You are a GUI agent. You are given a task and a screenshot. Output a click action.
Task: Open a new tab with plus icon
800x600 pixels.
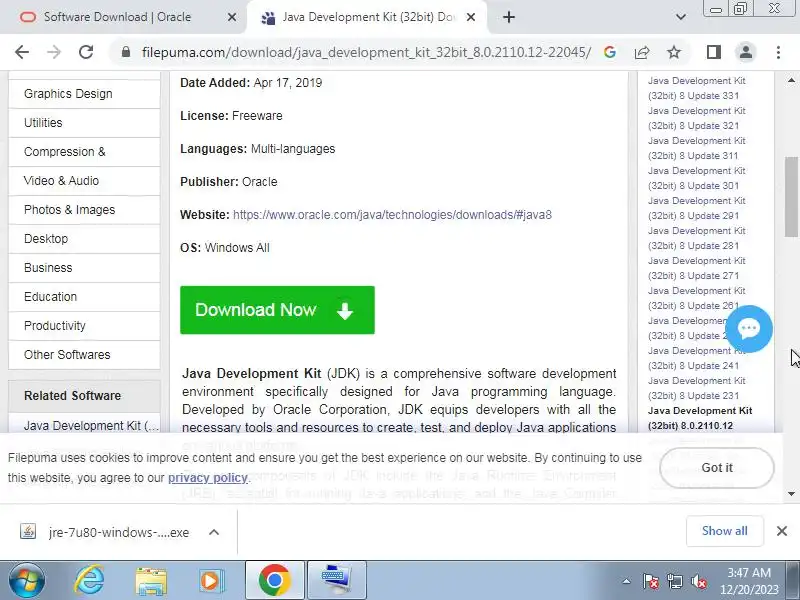pyautogui.click(x=509, y=17)
